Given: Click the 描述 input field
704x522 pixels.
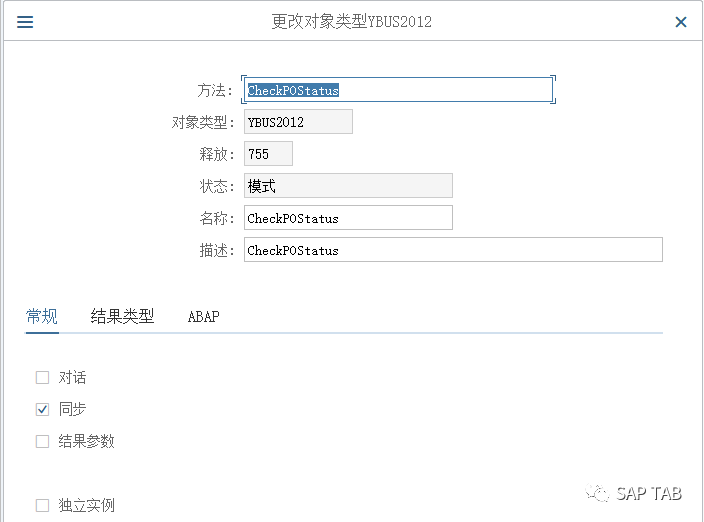Looking at the screenshot, I should [453, 250].
